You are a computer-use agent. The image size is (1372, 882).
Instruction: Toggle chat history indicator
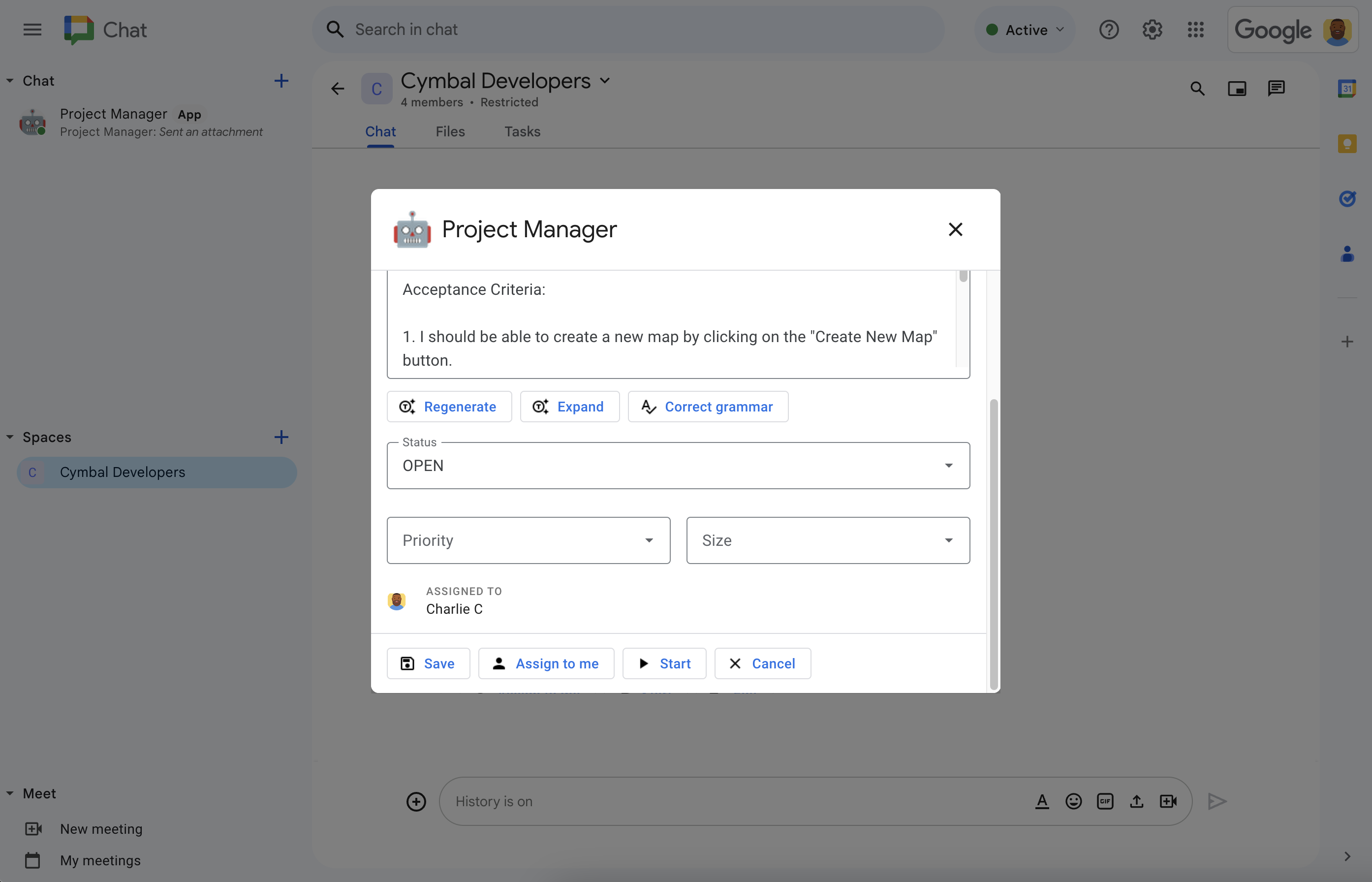point(493,801)
